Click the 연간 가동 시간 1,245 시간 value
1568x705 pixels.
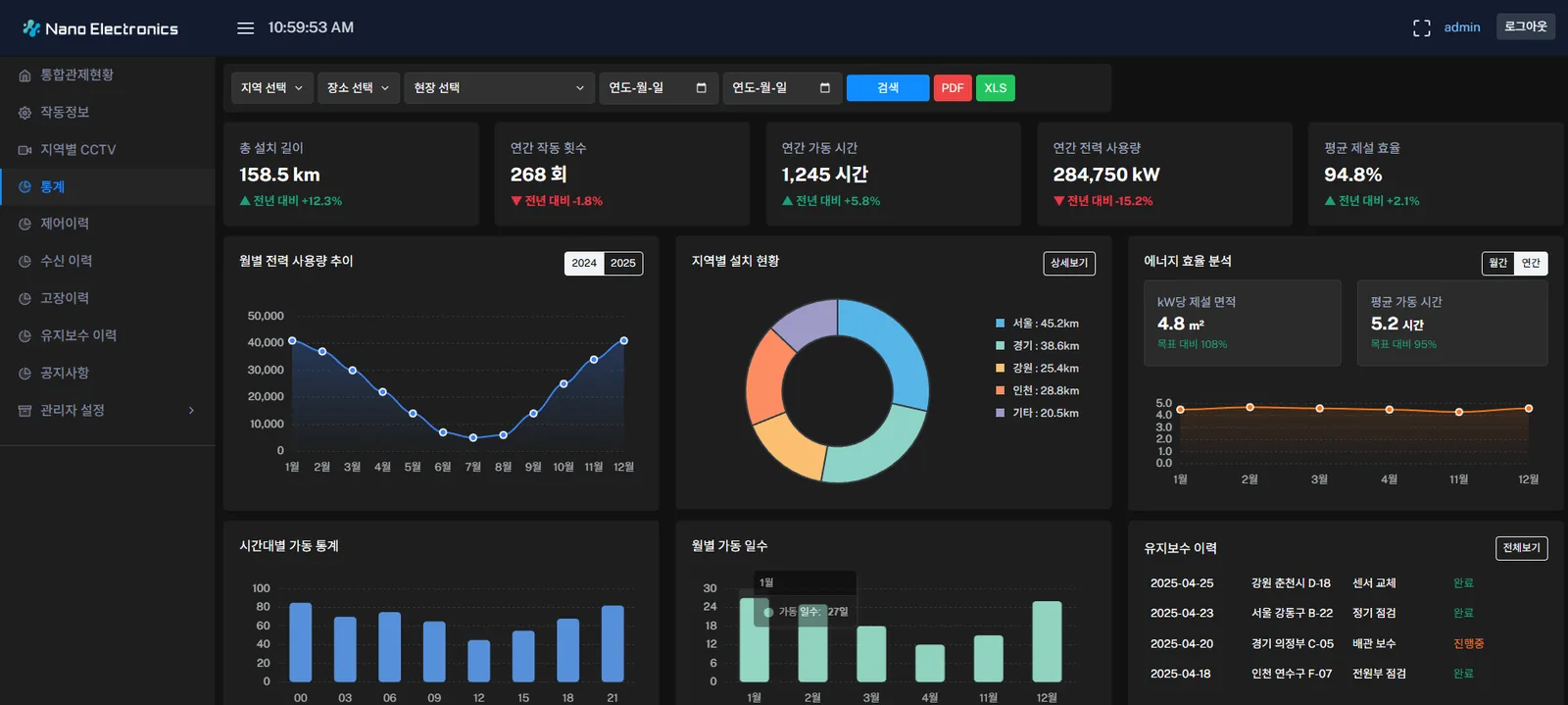pyautogui.click(x=824, y=175)
